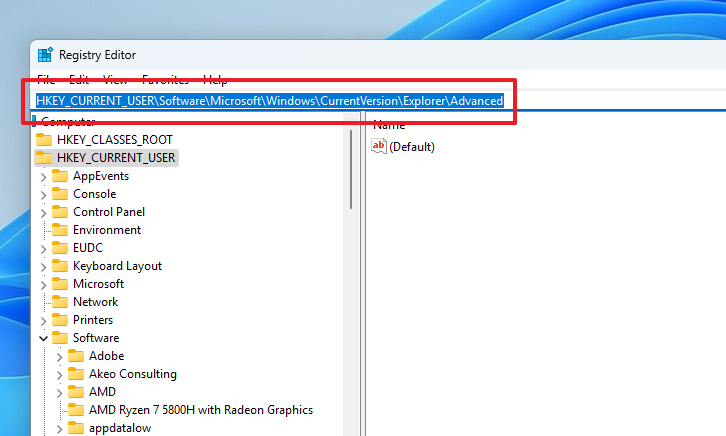Expand the Akeo Consulting key
The width and height of the screenshot is (726, 436).
[x=59, y=374]
